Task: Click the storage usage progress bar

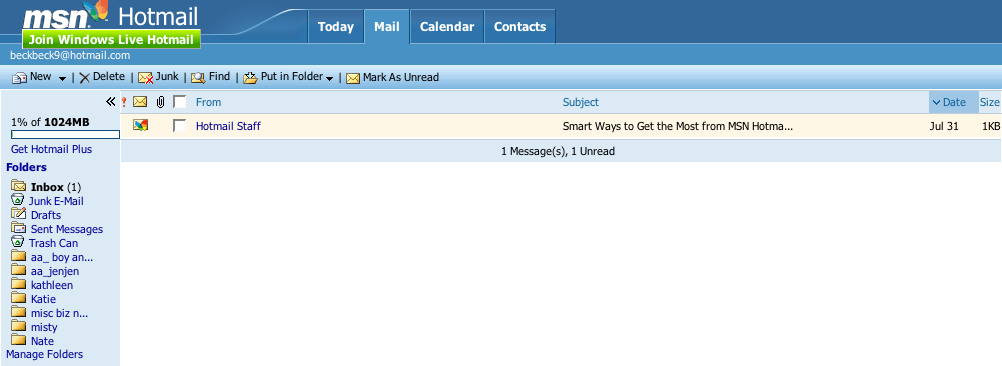Action: [65, 134]
